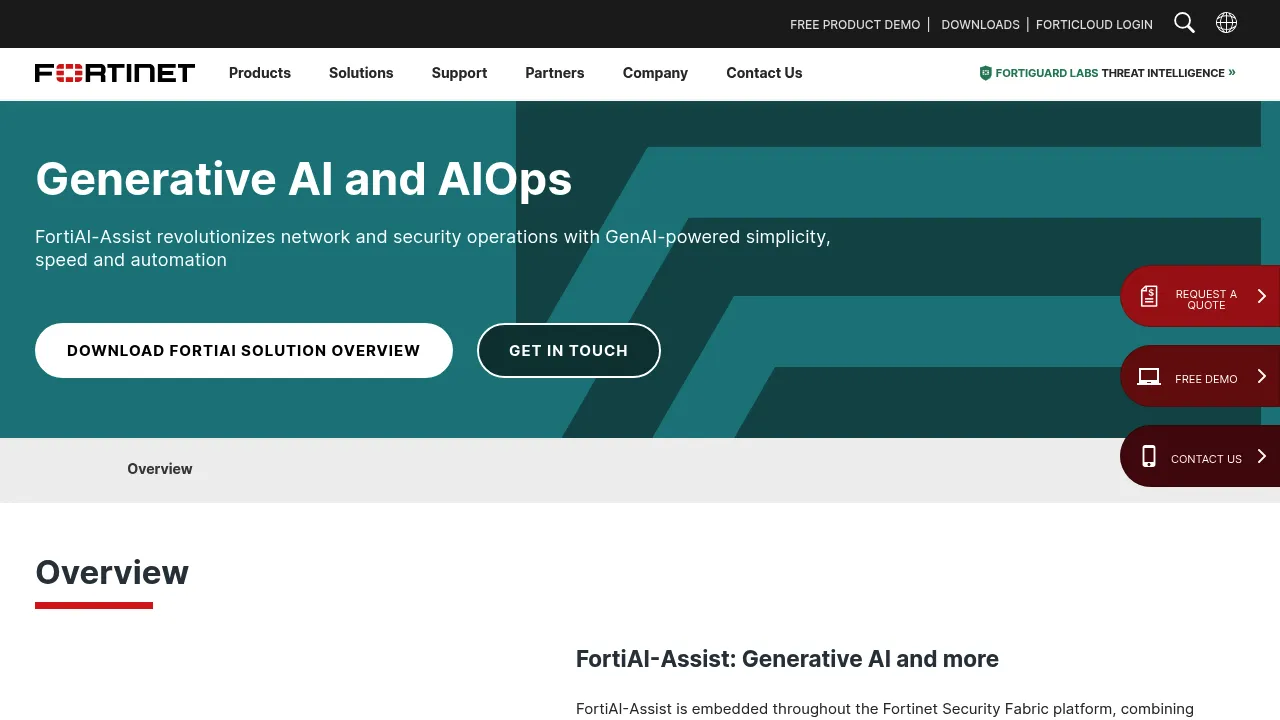Go to the Fortinet logo homepage

tap(115, 73)
